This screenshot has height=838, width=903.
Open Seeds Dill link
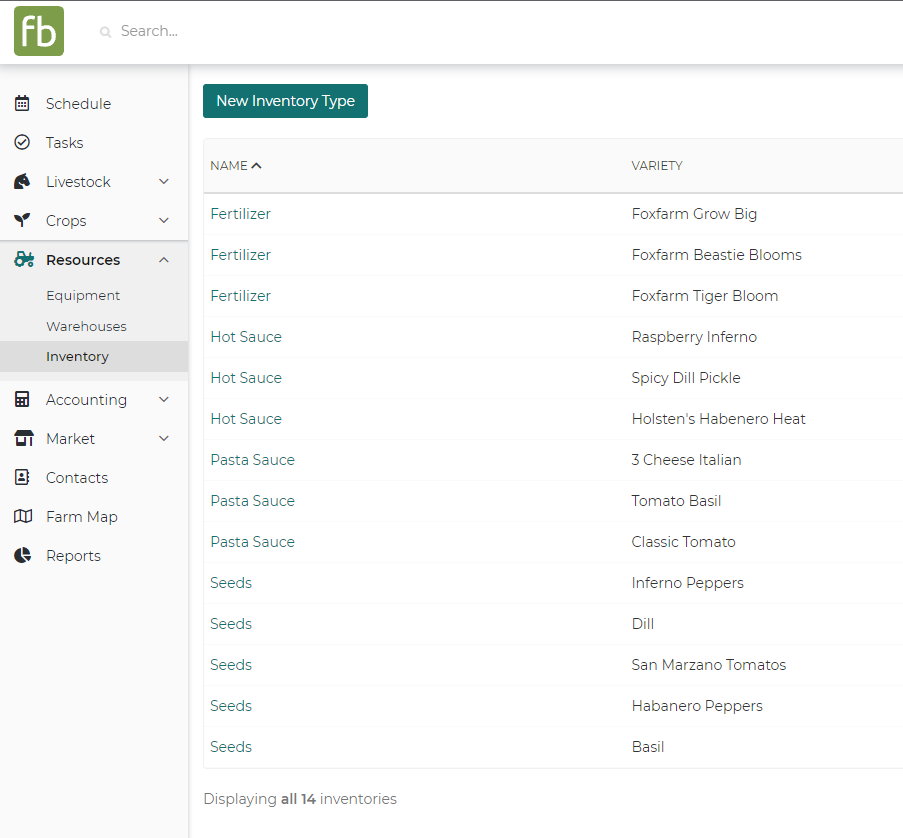click(x=231, y=624)
